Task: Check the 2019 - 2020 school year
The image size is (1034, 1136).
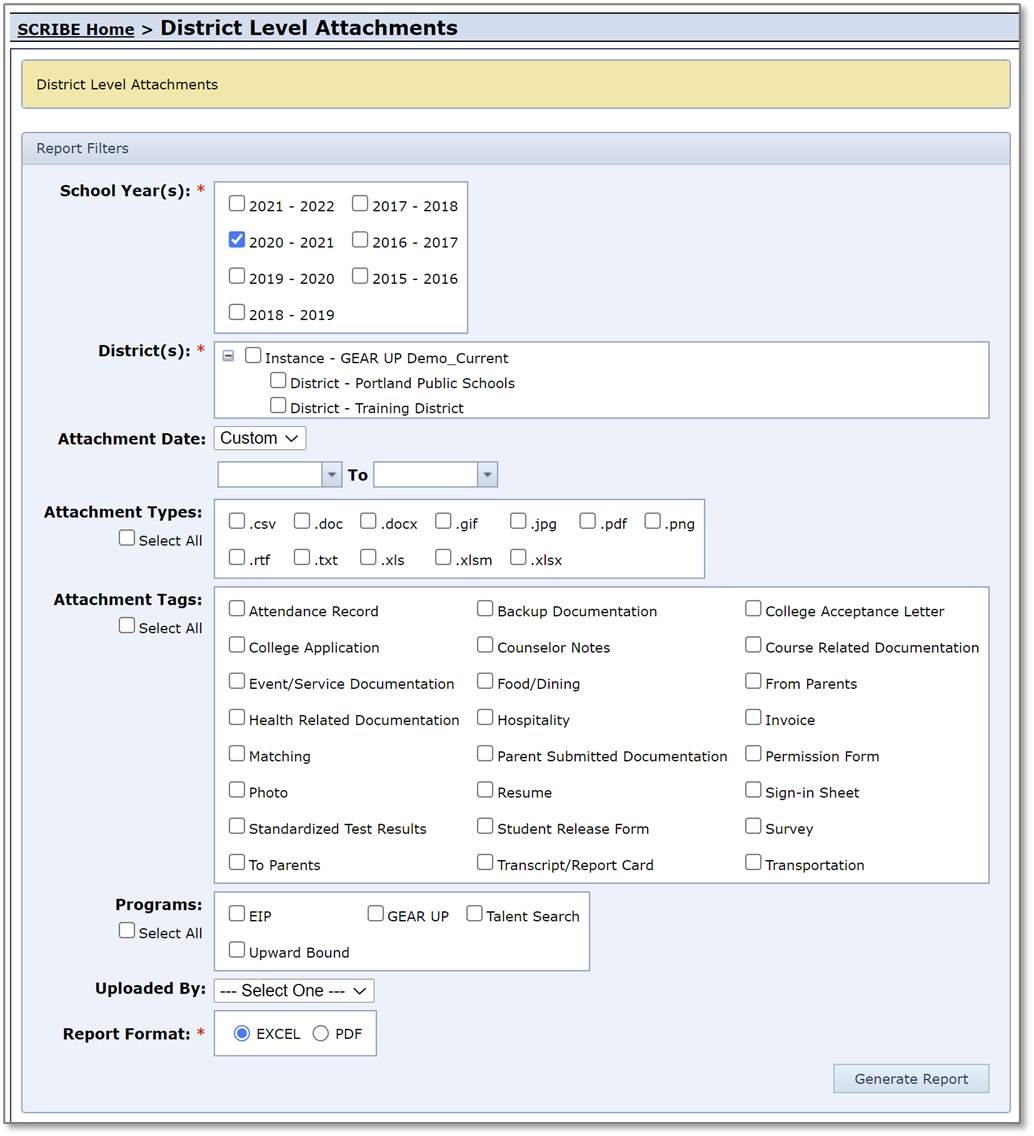Action: tap(237, 276)
